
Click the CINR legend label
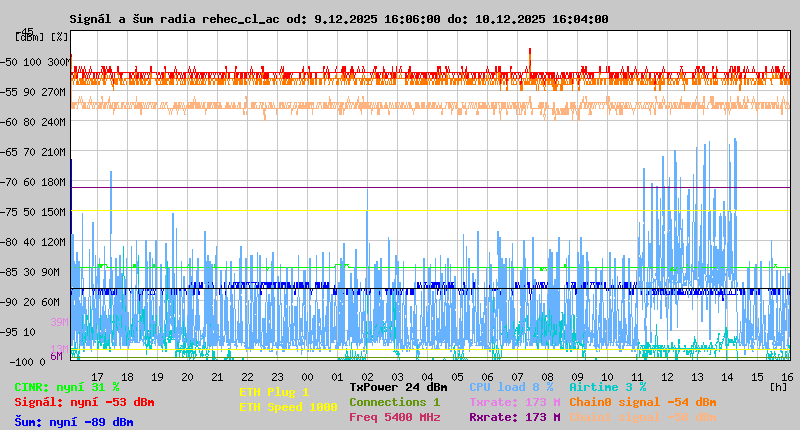tap(66, 386)
